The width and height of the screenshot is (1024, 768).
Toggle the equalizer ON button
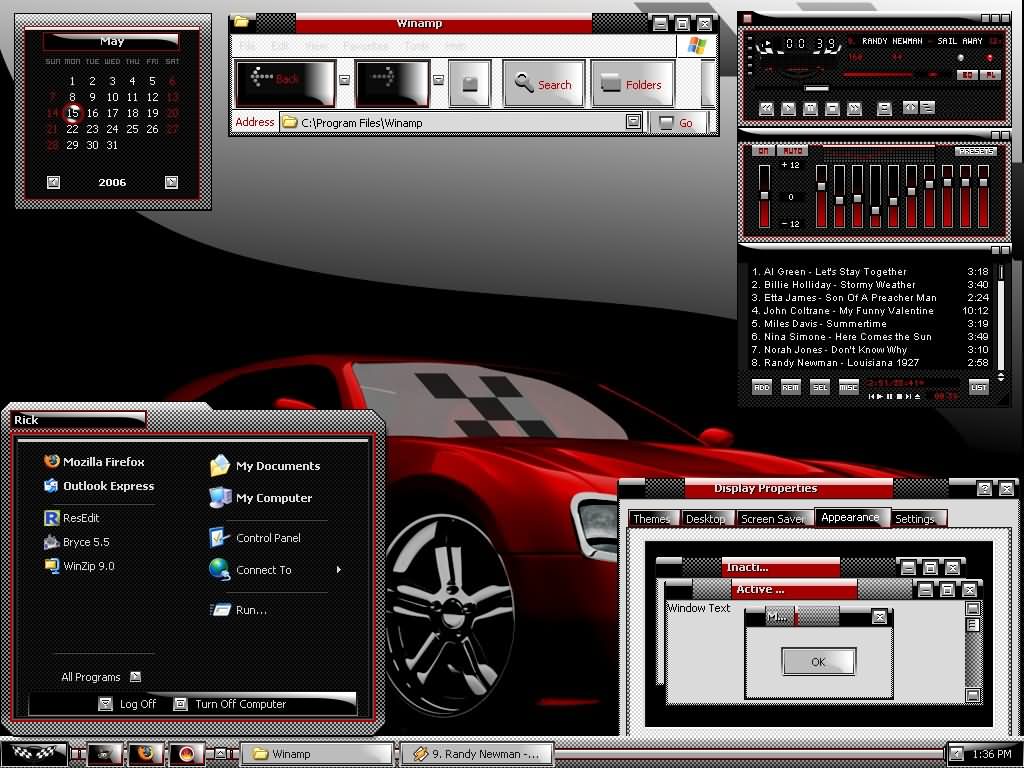[763, 151]
